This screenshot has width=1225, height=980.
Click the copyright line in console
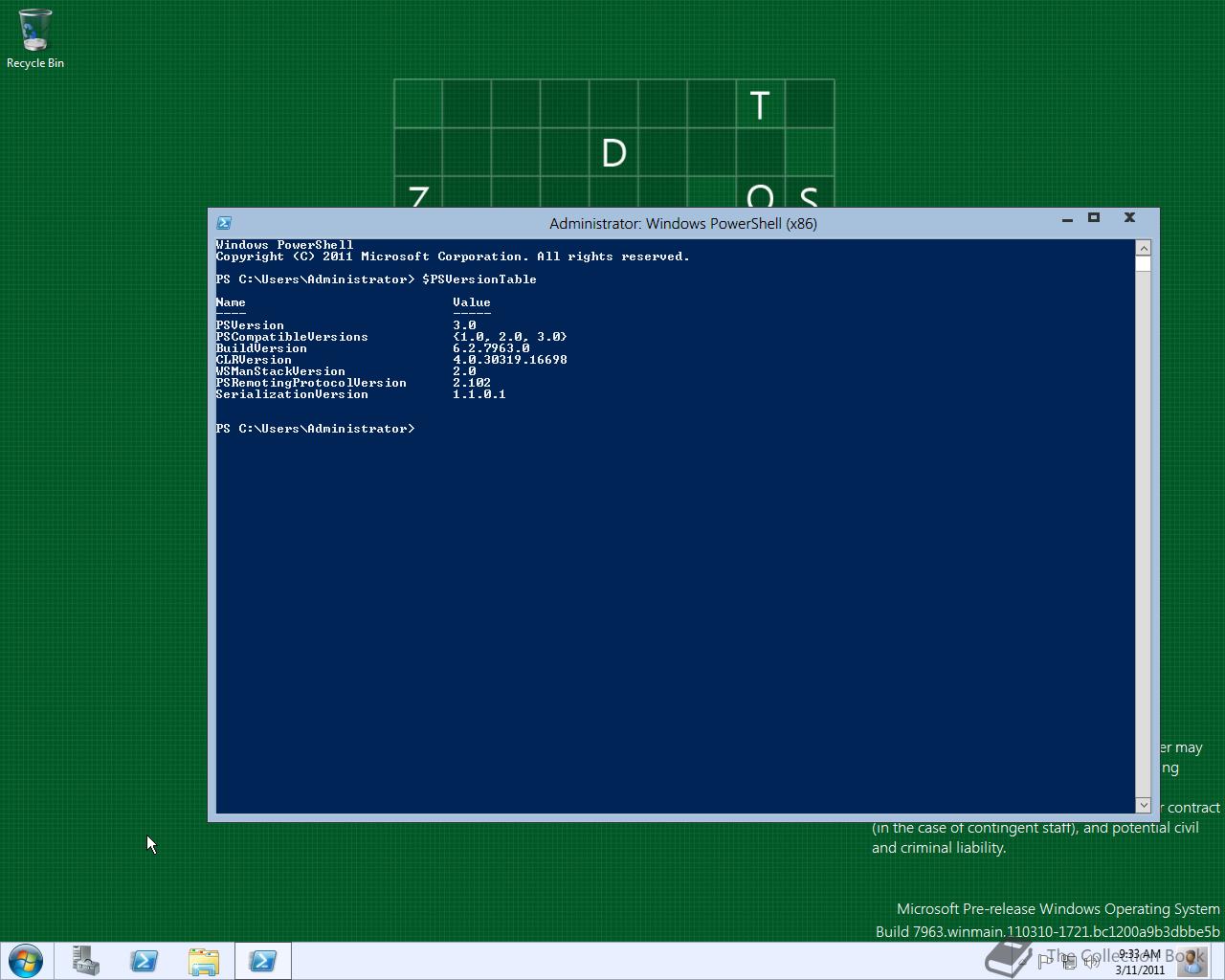click(453, 256)
